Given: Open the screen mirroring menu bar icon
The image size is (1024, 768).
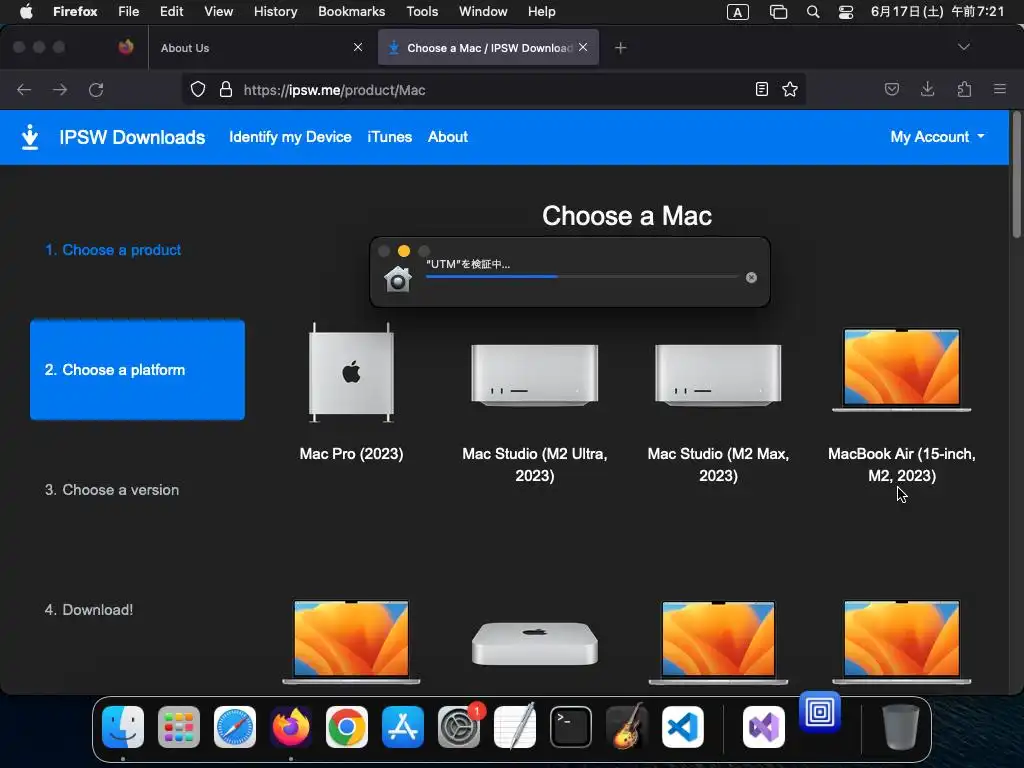Looking at the screenshot, I should point(778,12).
